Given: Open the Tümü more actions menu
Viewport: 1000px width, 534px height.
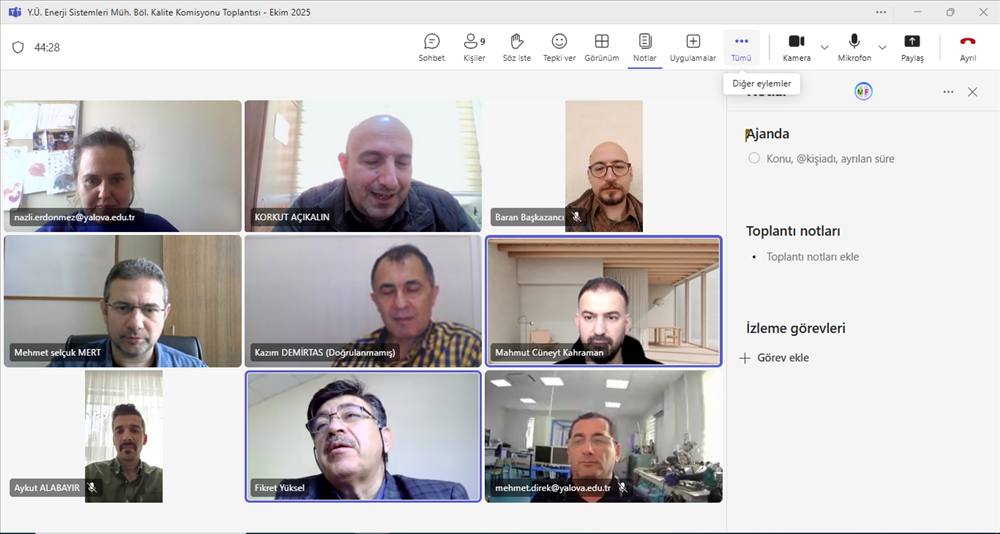Looking at the screenshot, I should pyautogui.click(x=741, y=46).
